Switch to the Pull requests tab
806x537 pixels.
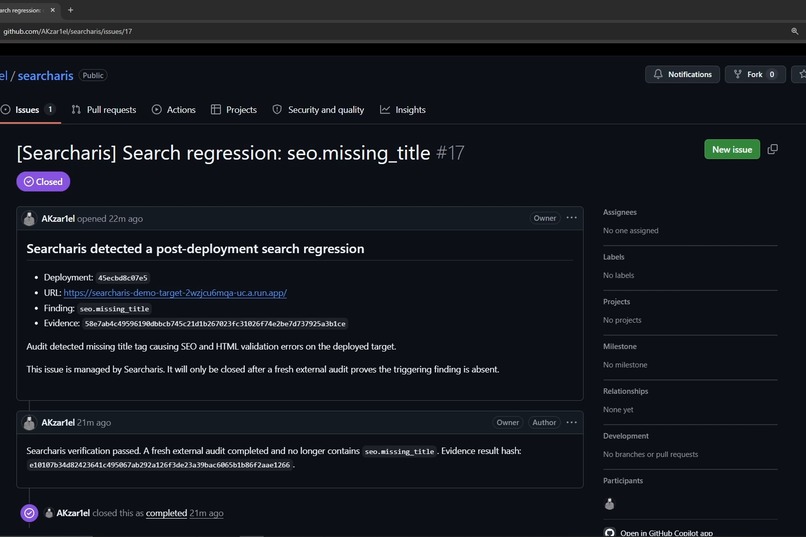tap(104, 109)
